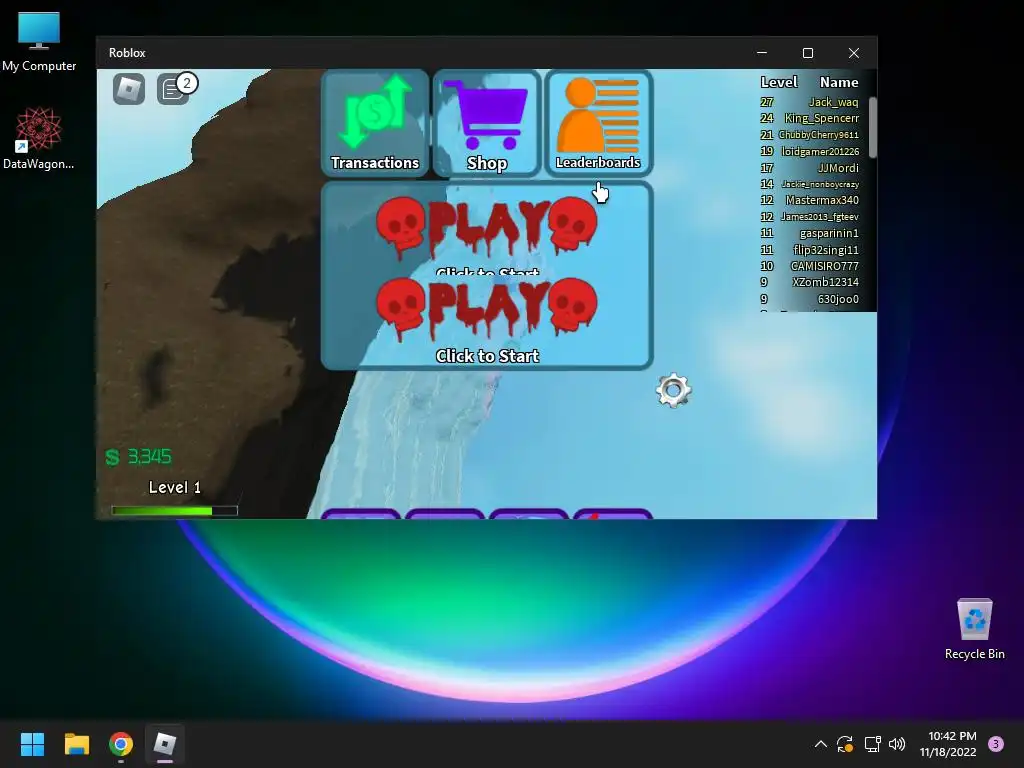This screenshot has height=768, width=1024.
Task: Select player King_Spencerr in leaderboard
Action: click(810, 118)
